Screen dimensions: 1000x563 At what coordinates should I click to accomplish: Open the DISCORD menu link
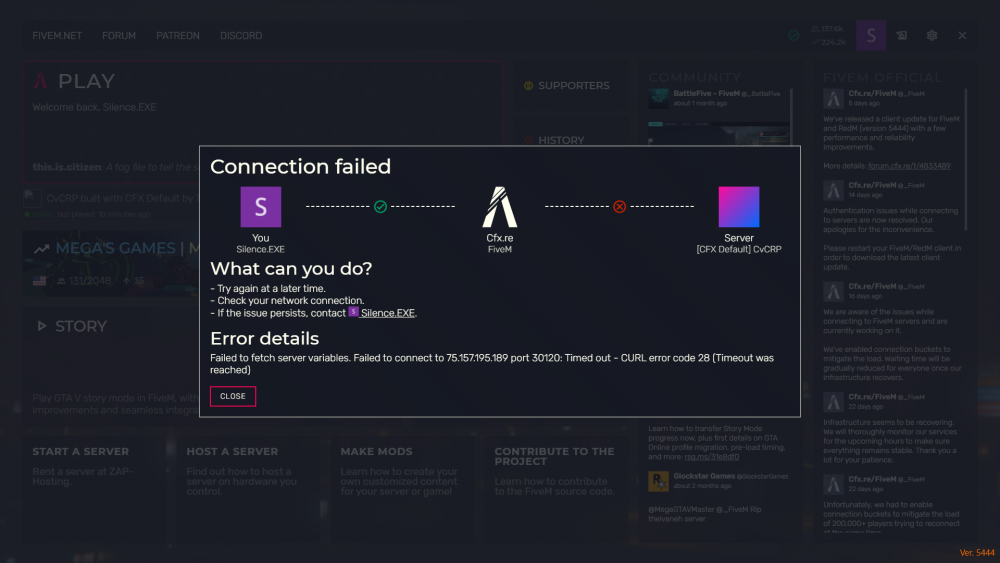(x=241, y=36)
